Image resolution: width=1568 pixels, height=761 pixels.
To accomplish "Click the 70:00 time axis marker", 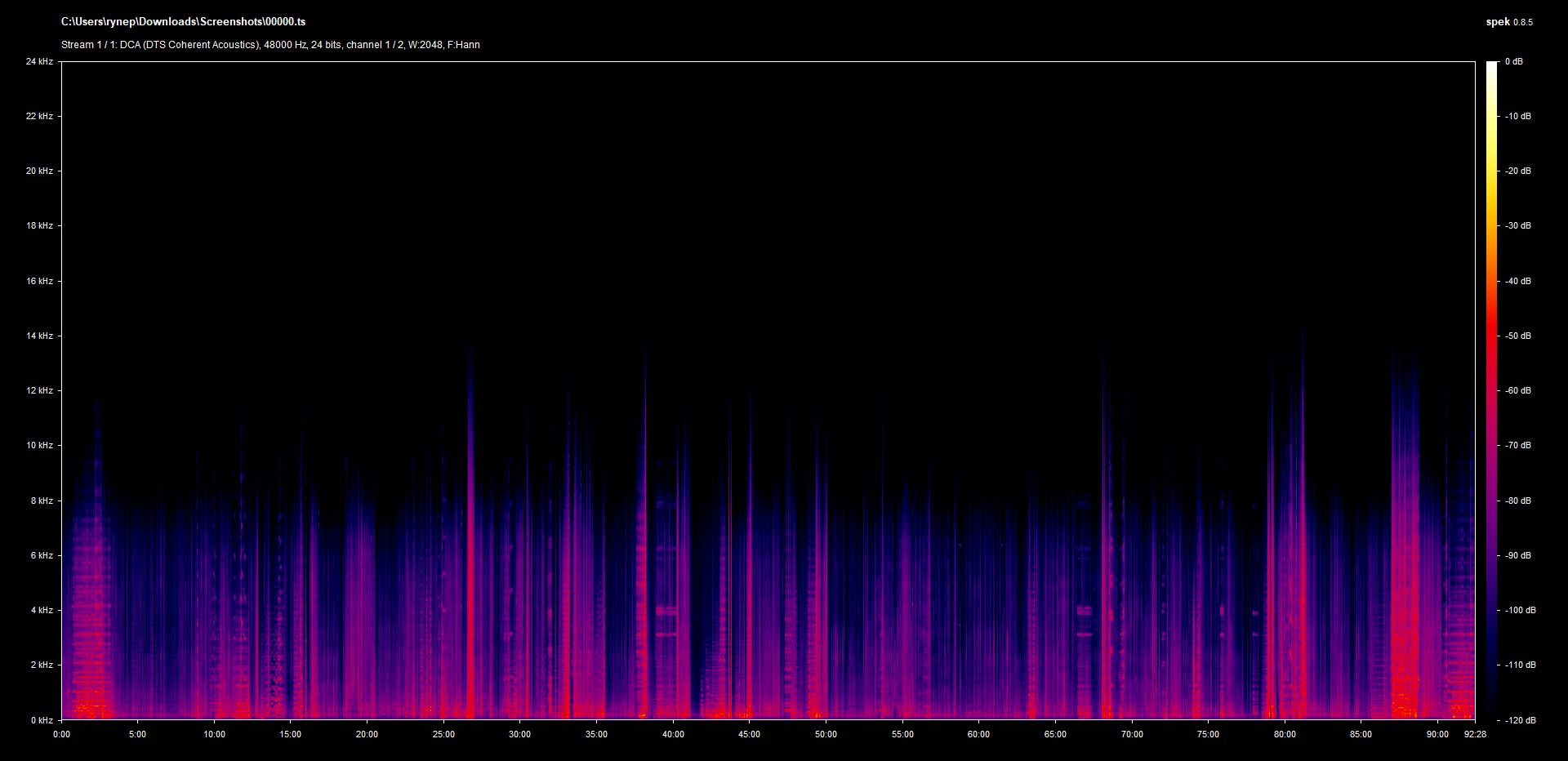I will pos(1131,734).
